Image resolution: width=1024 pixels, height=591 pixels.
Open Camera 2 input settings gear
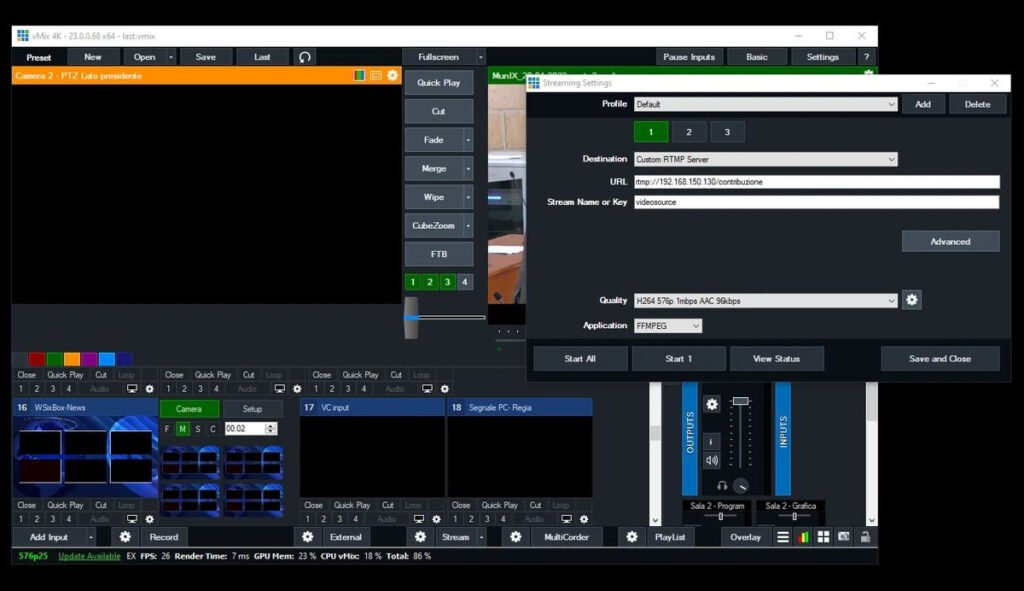pos(392,76)
